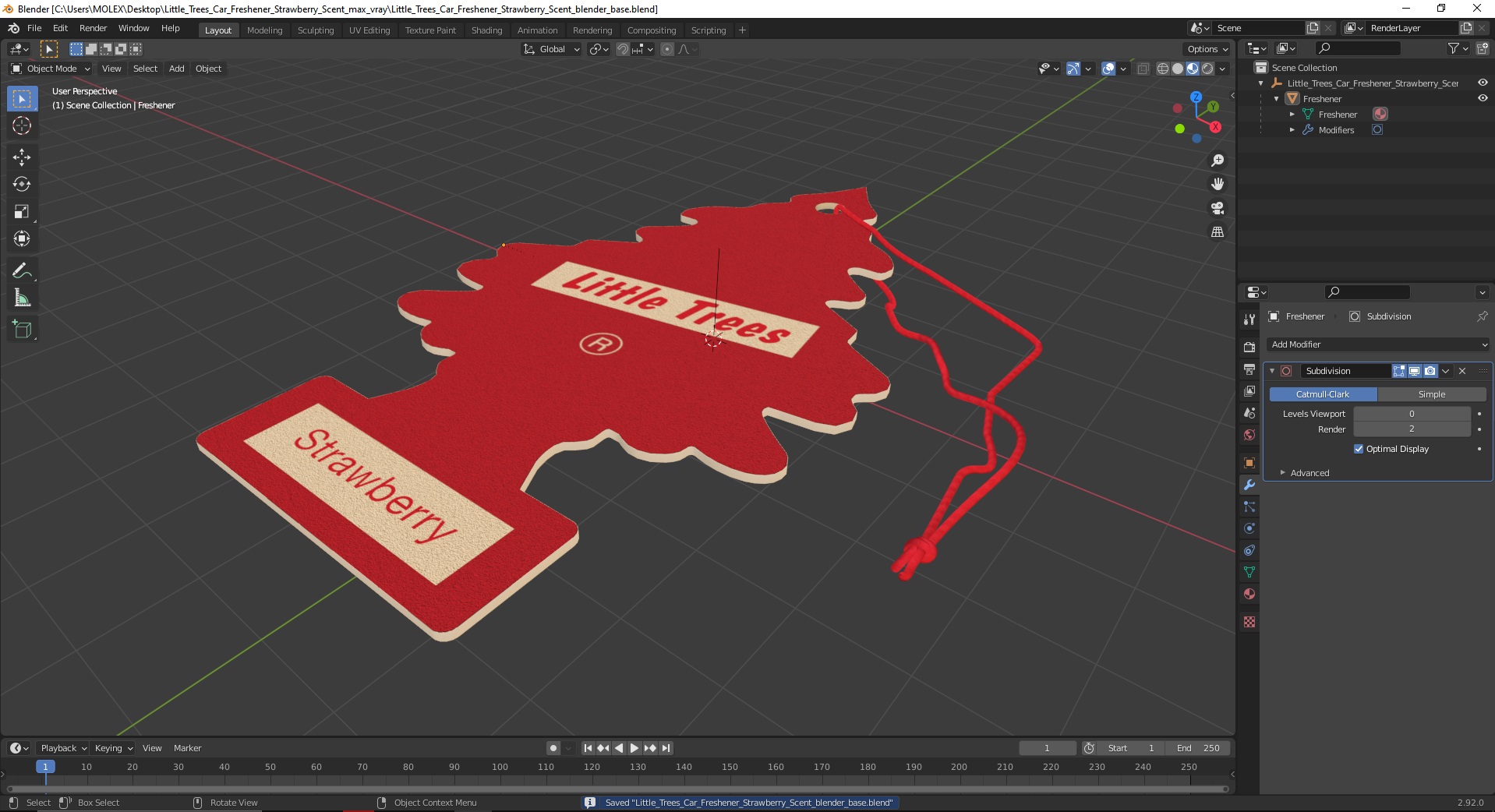
Task: Open the Object Data mesh properties tab
Action: pyautogui.click(x=1249, y=572)
